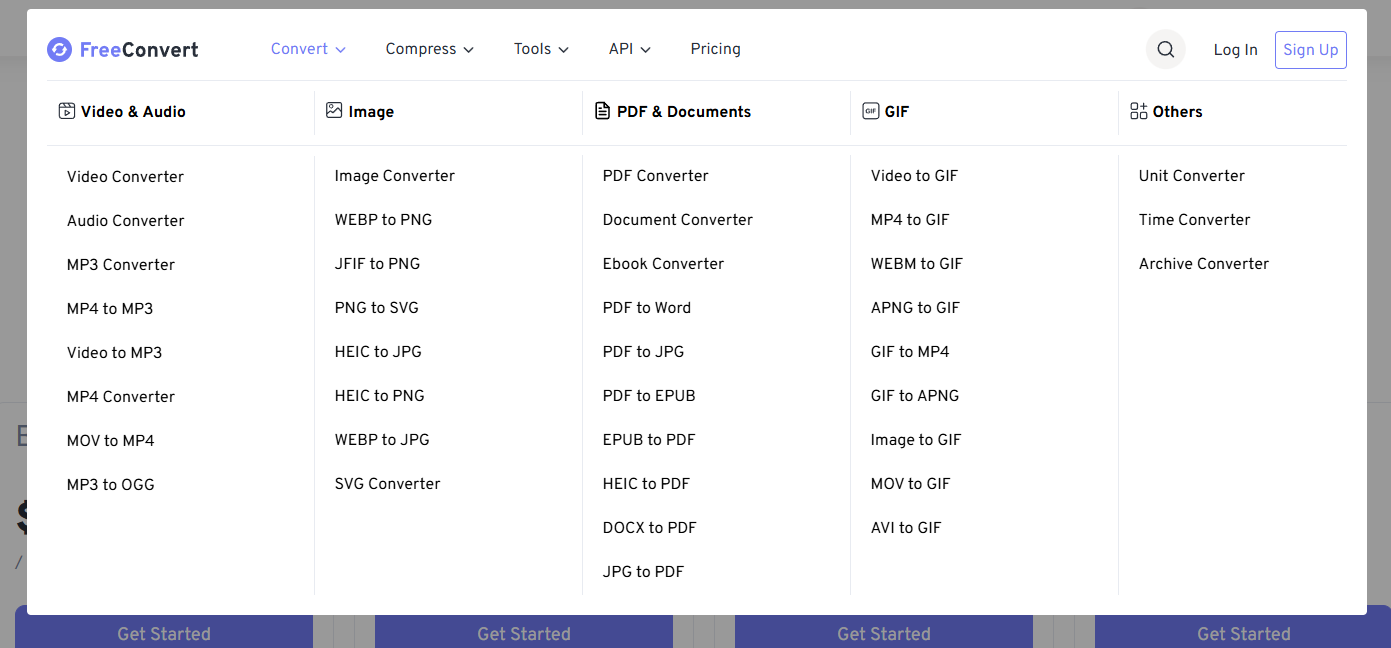This screenshot has height=648, width=1391.
Task: Choose PDF to JPG
Action: tap(644, 352)
